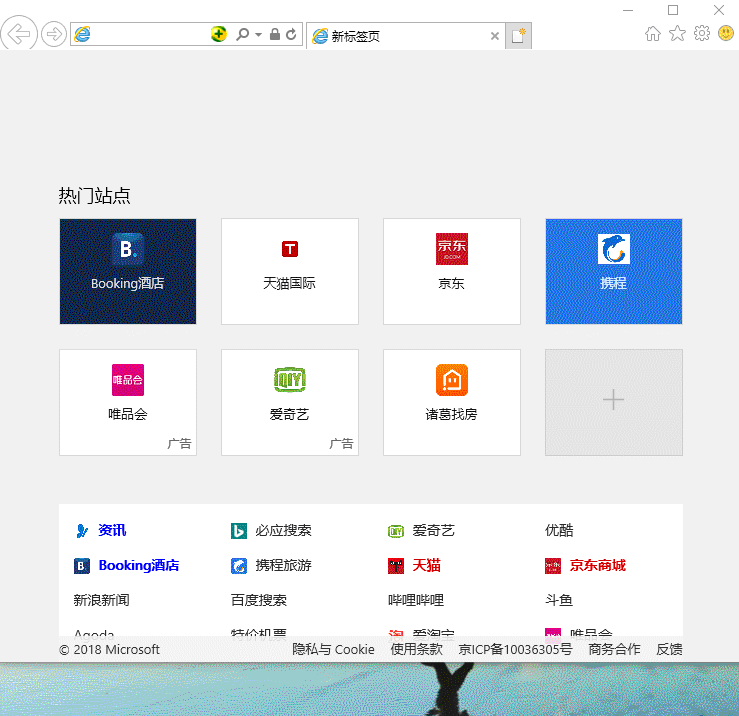This screenshot has width=739, height=716.
Task: Click the 隐私与 Cookie footer link
Action: pyautogui.click(x=333, y=650)
